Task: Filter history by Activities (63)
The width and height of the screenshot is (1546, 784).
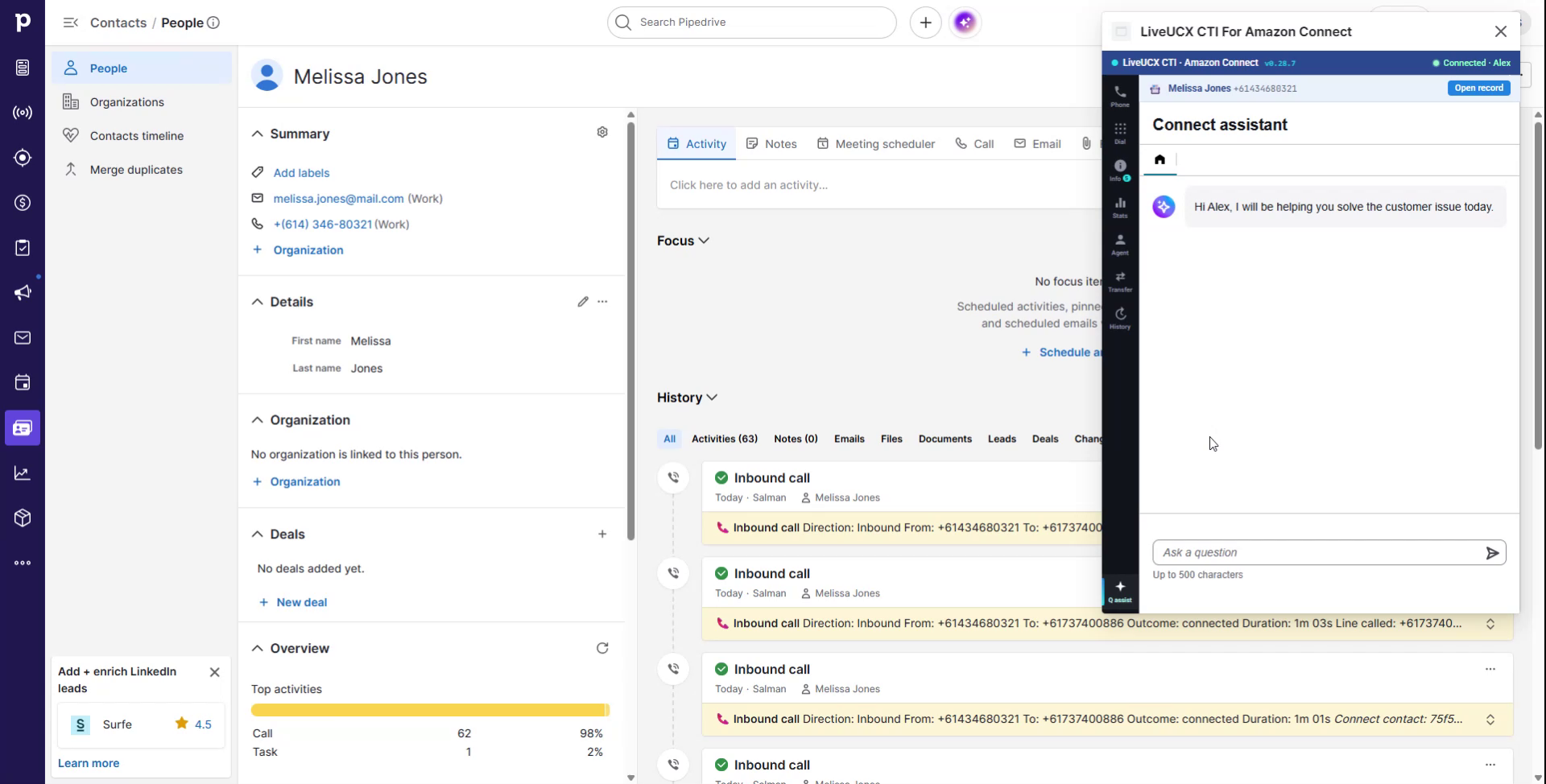Action: pyautogui.click(x=725, y=439)
